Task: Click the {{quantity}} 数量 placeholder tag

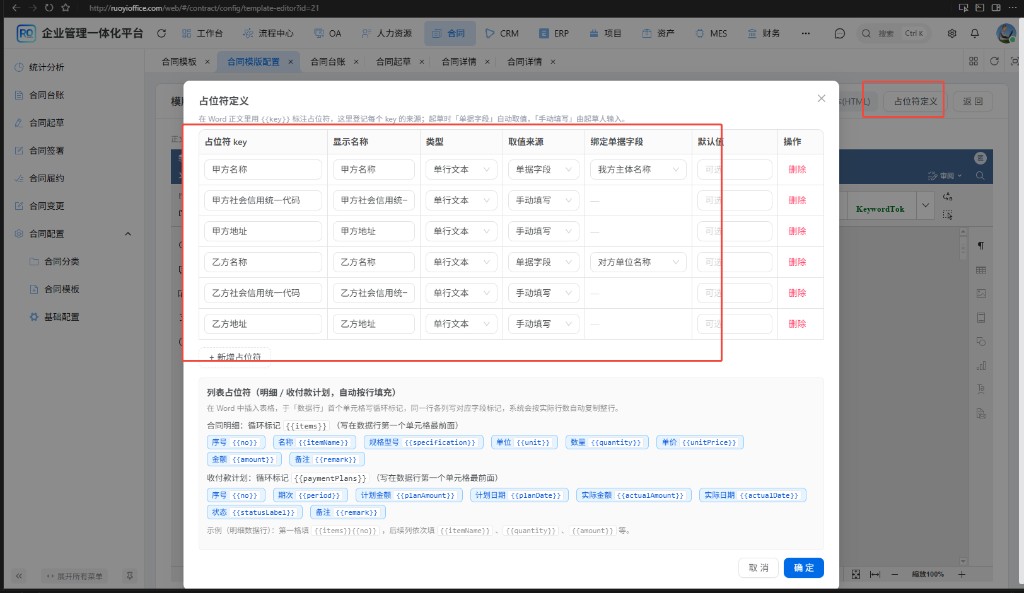Action: [607, 442]
